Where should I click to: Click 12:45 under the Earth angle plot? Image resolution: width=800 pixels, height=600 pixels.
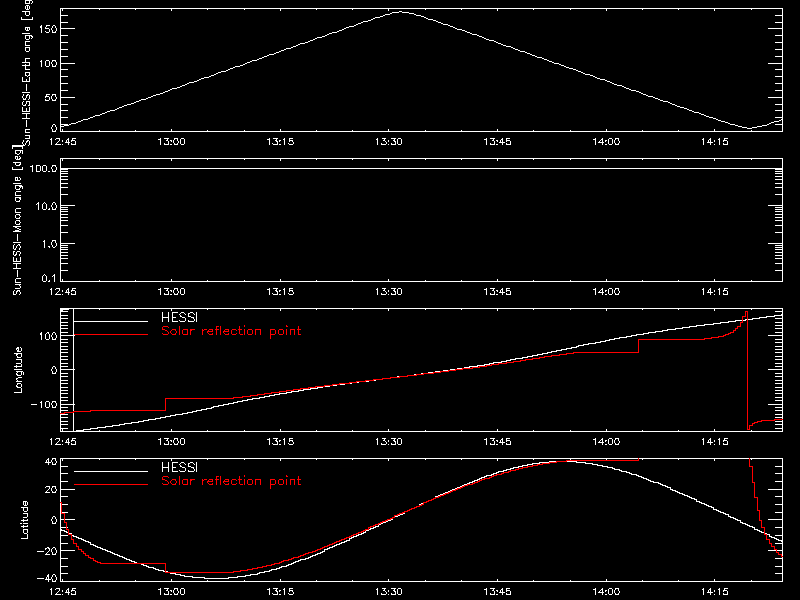pyautogui.click(x=63, y=141)
